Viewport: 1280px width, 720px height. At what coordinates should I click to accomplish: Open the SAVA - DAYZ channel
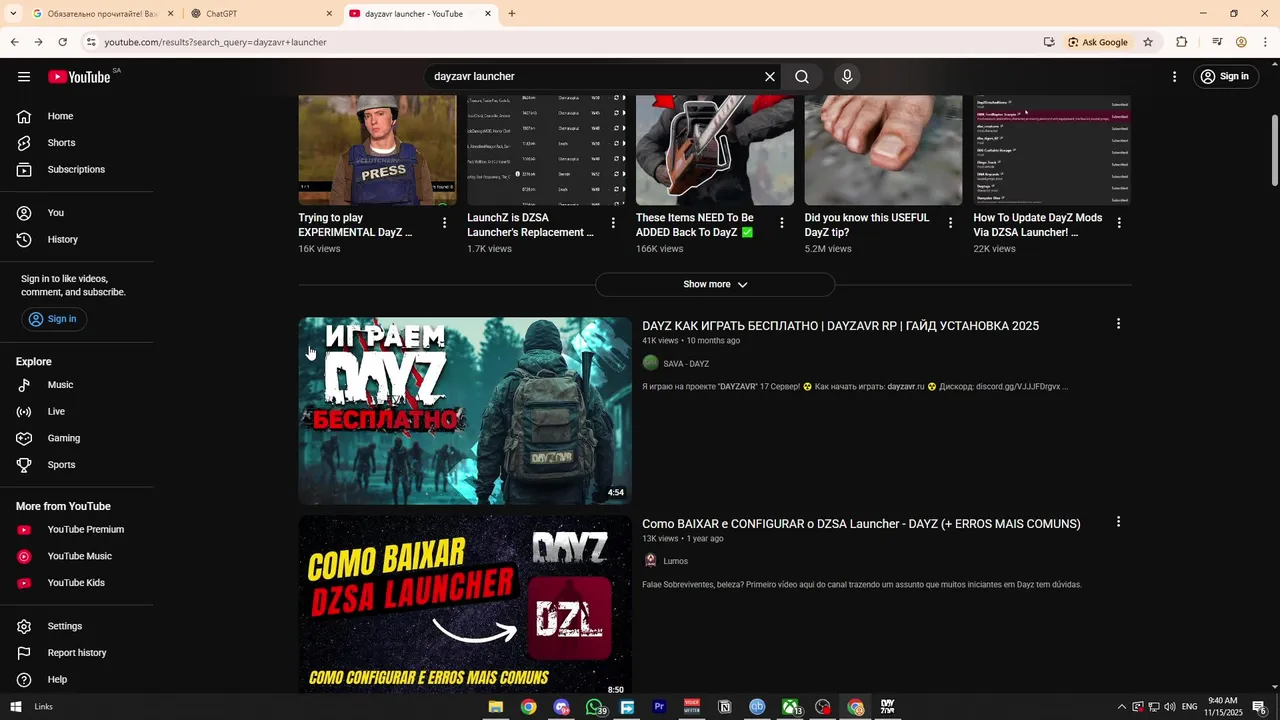point(686,364)
